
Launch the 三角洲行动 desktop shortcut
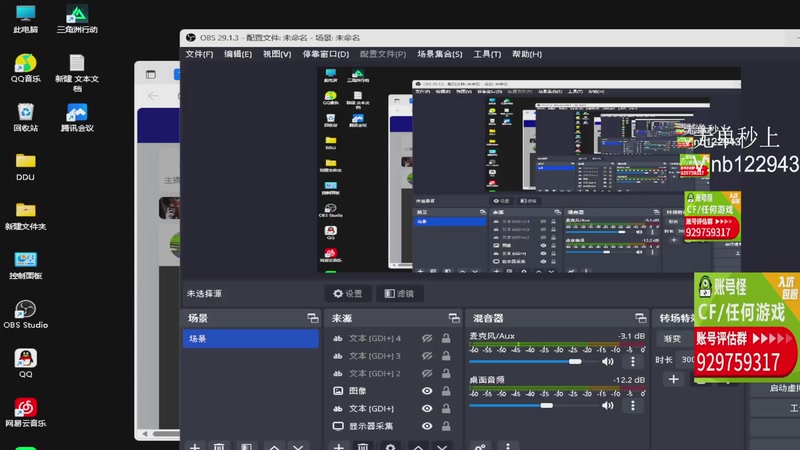point(77,19)
